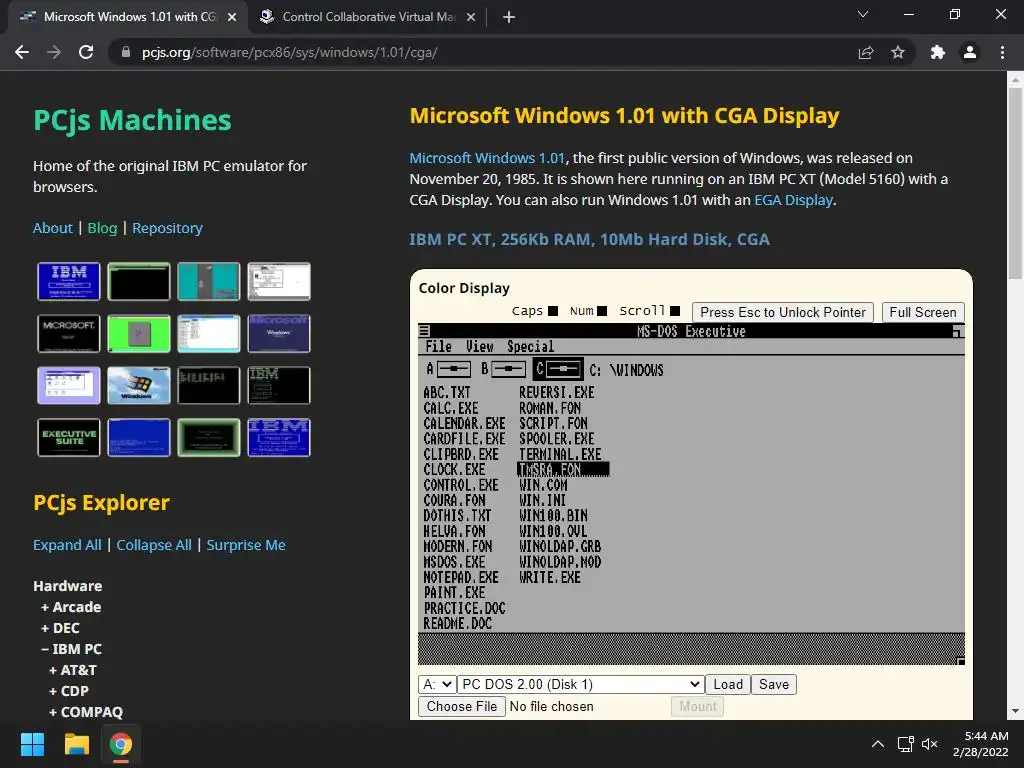
Task: Click Expand All in PCjs Explorer
Action: [67, 545]
